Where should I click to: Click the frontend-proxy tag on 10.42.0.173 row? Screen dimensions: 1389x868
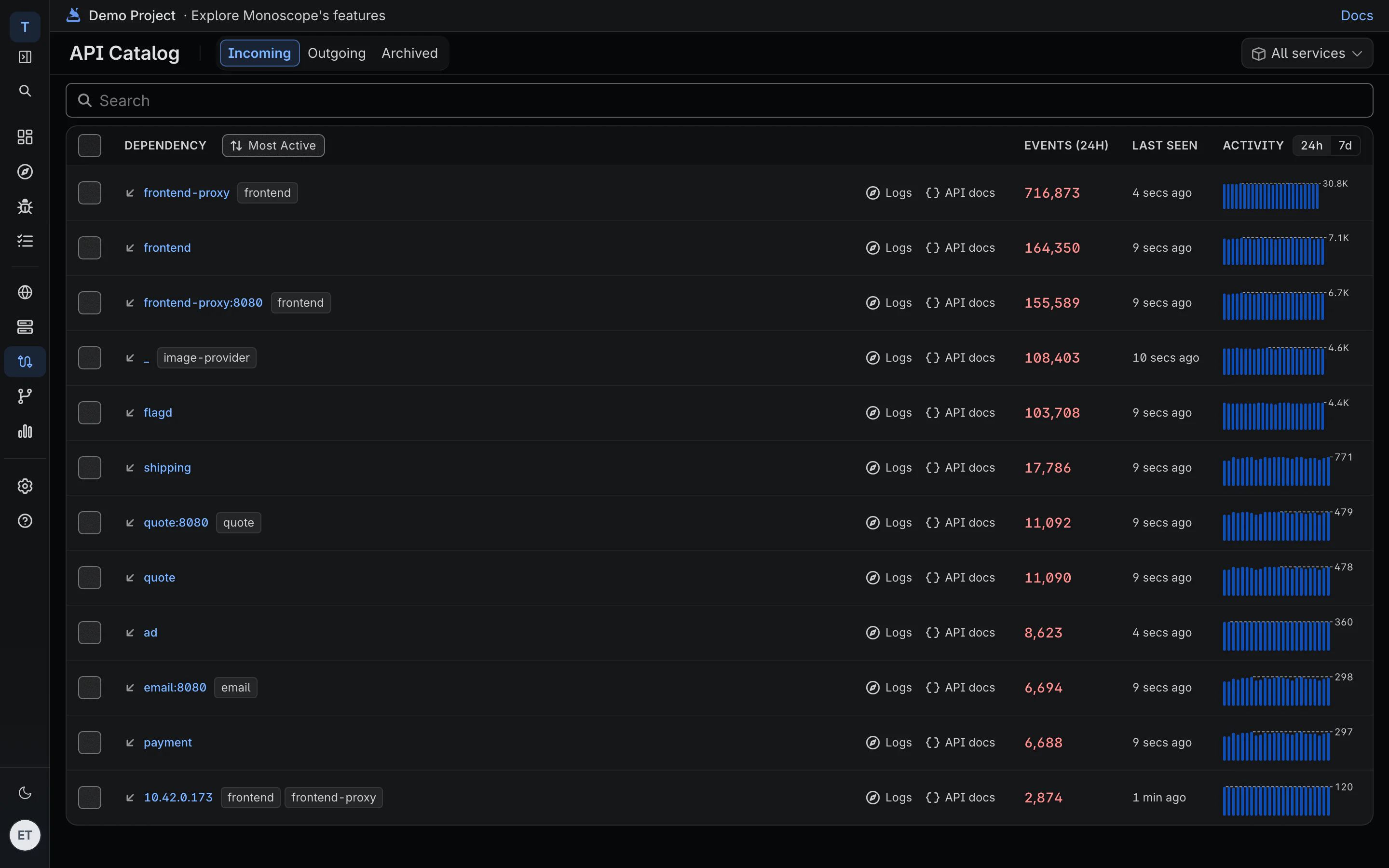point(333,798)
